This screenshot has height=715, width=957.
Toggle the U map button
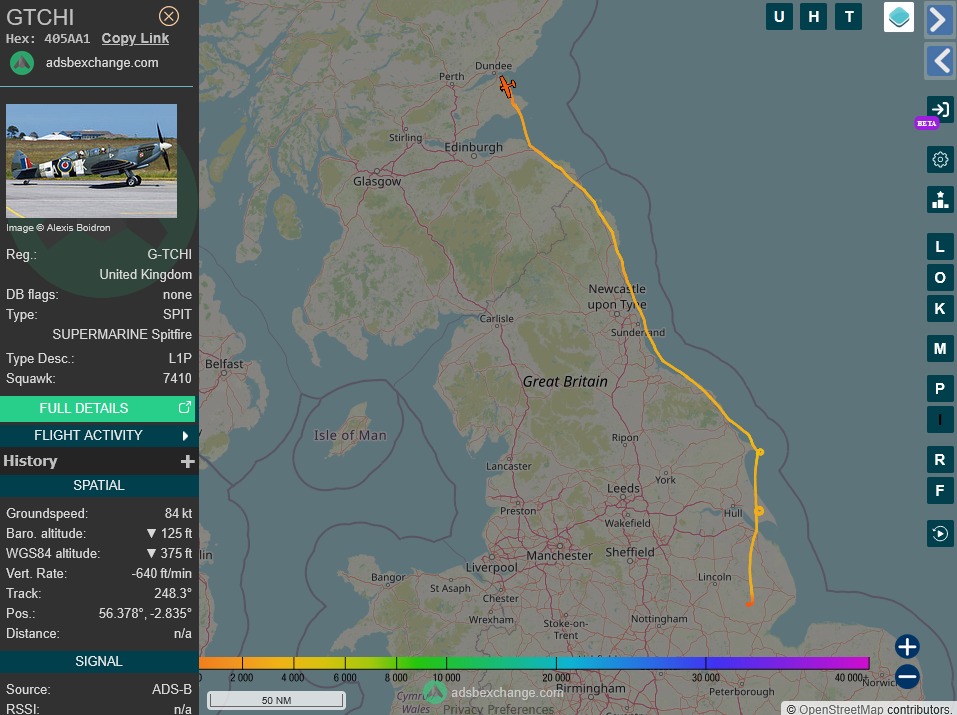[x=779, y=17]
